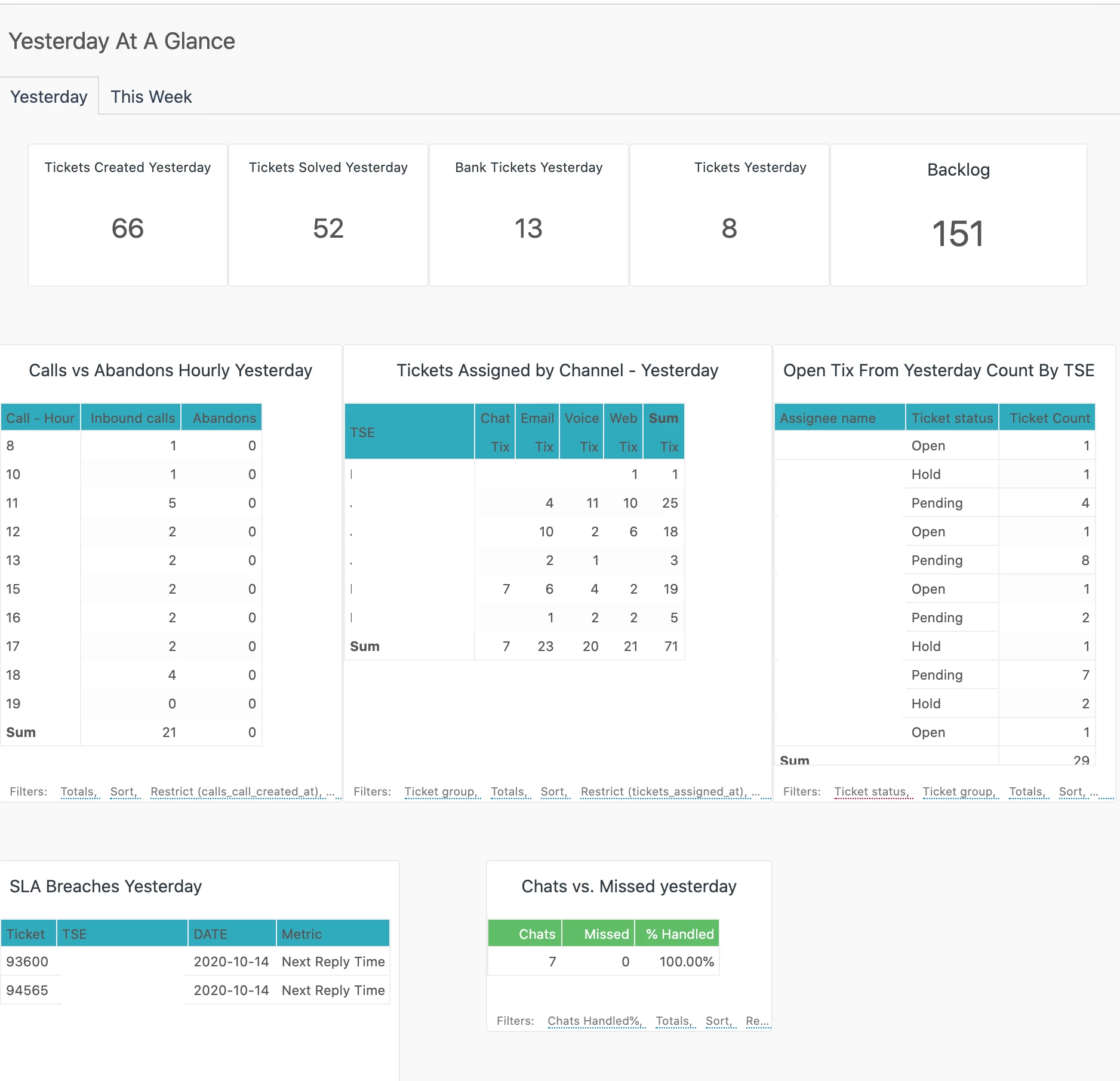Click the Missed column header
The height and width of the screenshot is (1081, 1120).
coord(598,934)
